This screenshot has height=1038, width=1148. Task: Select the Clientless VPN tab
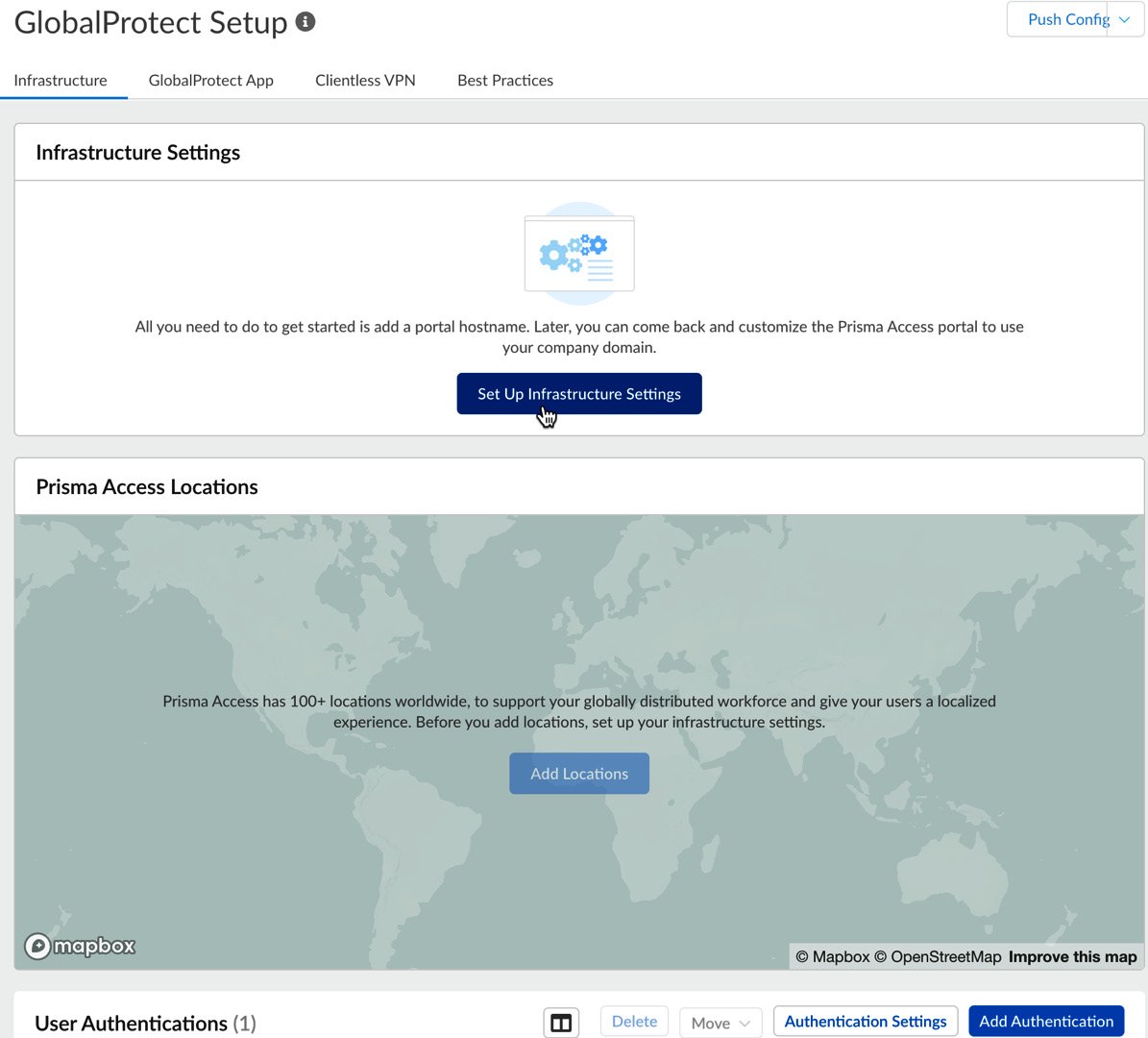tap(365, 81)
